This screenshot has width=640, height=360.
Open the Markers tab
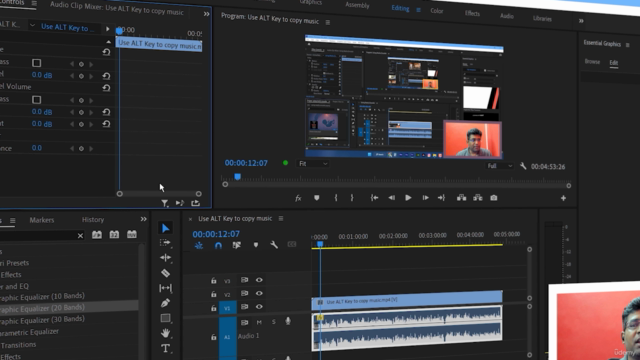point(42,220)
